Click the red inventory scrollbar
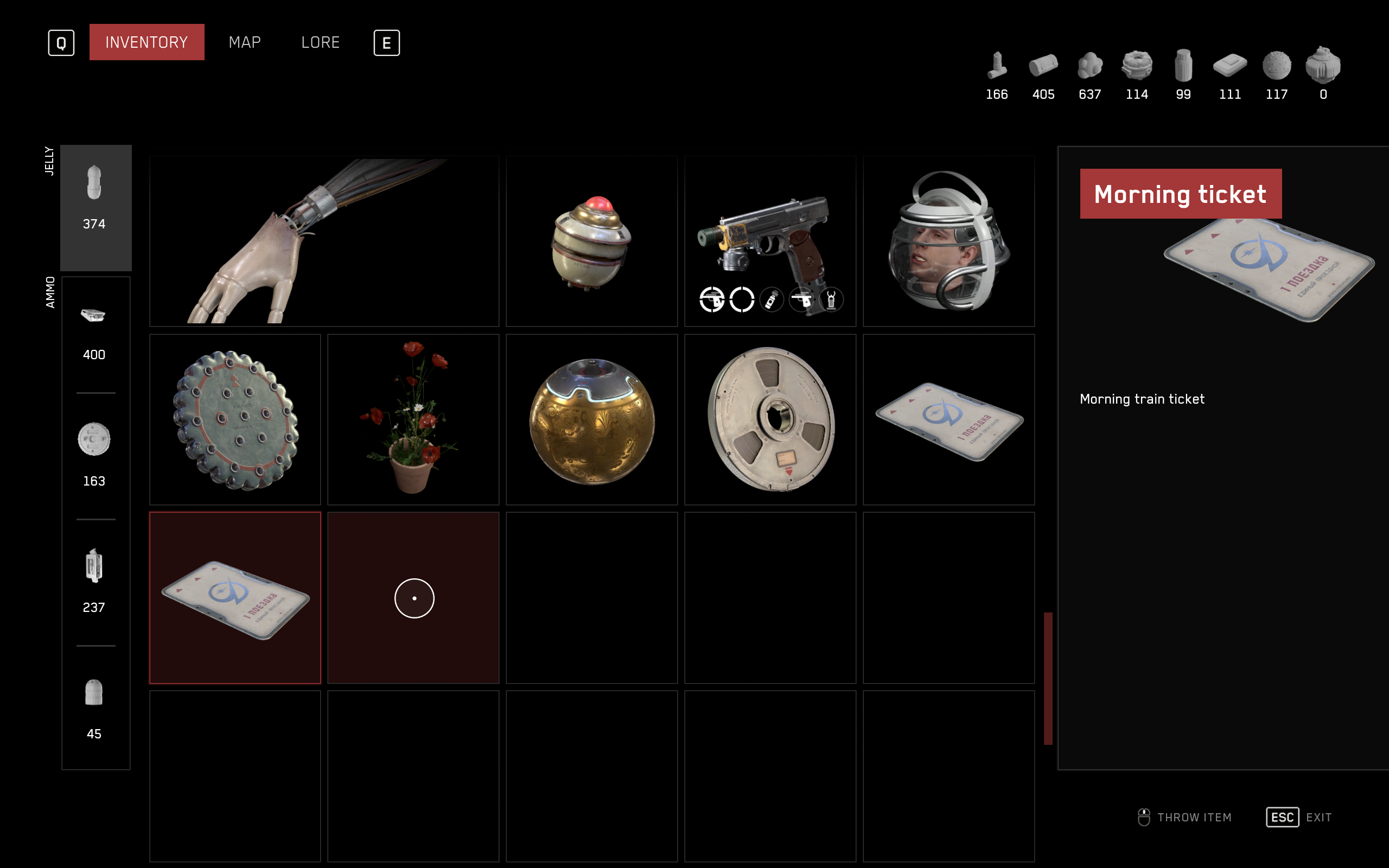The width and height of the screenshot is (1389, 868). [x=1048, y=678]
